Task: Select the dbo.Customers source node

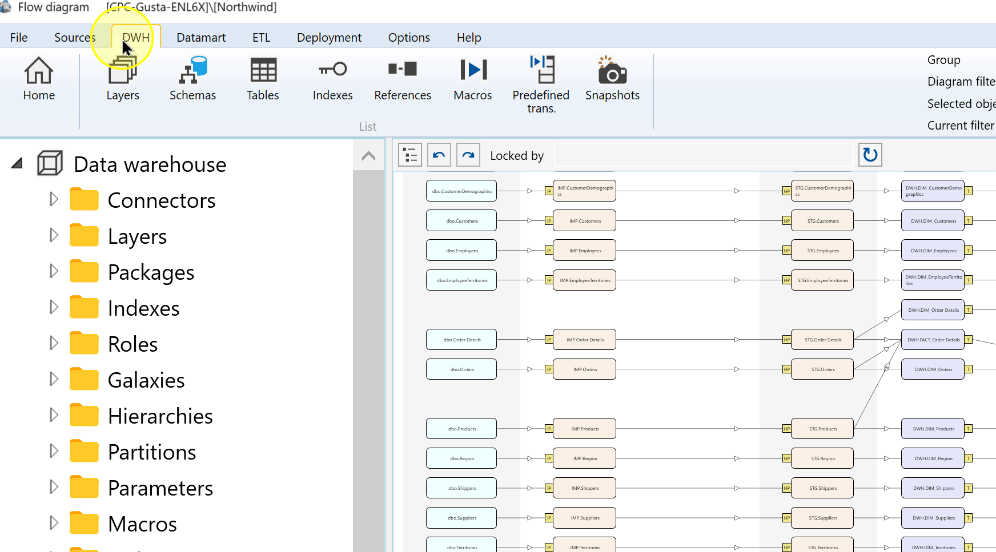Action: coord(461,221)
